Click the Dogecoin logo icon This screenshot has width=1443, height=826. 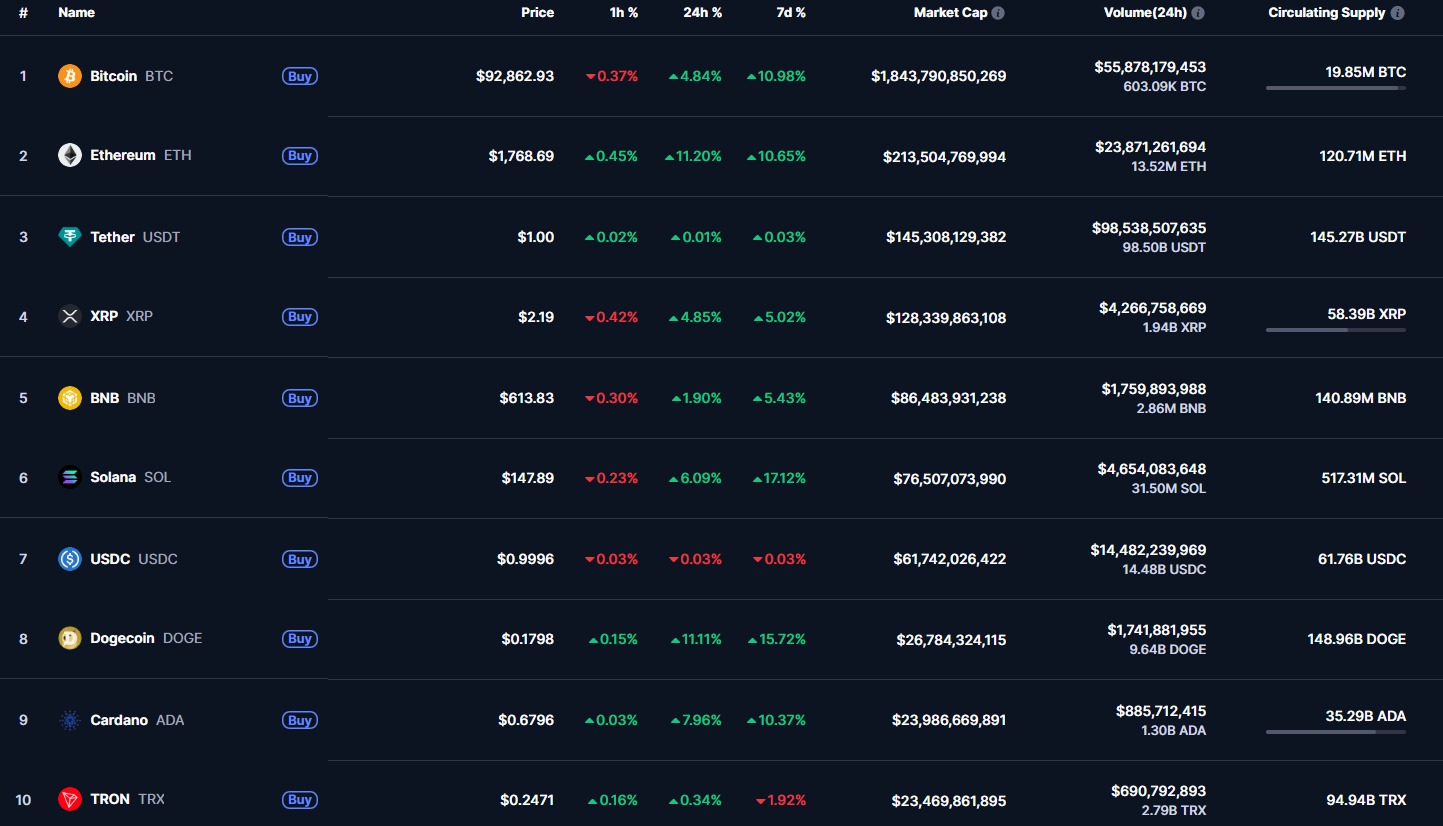69,638
